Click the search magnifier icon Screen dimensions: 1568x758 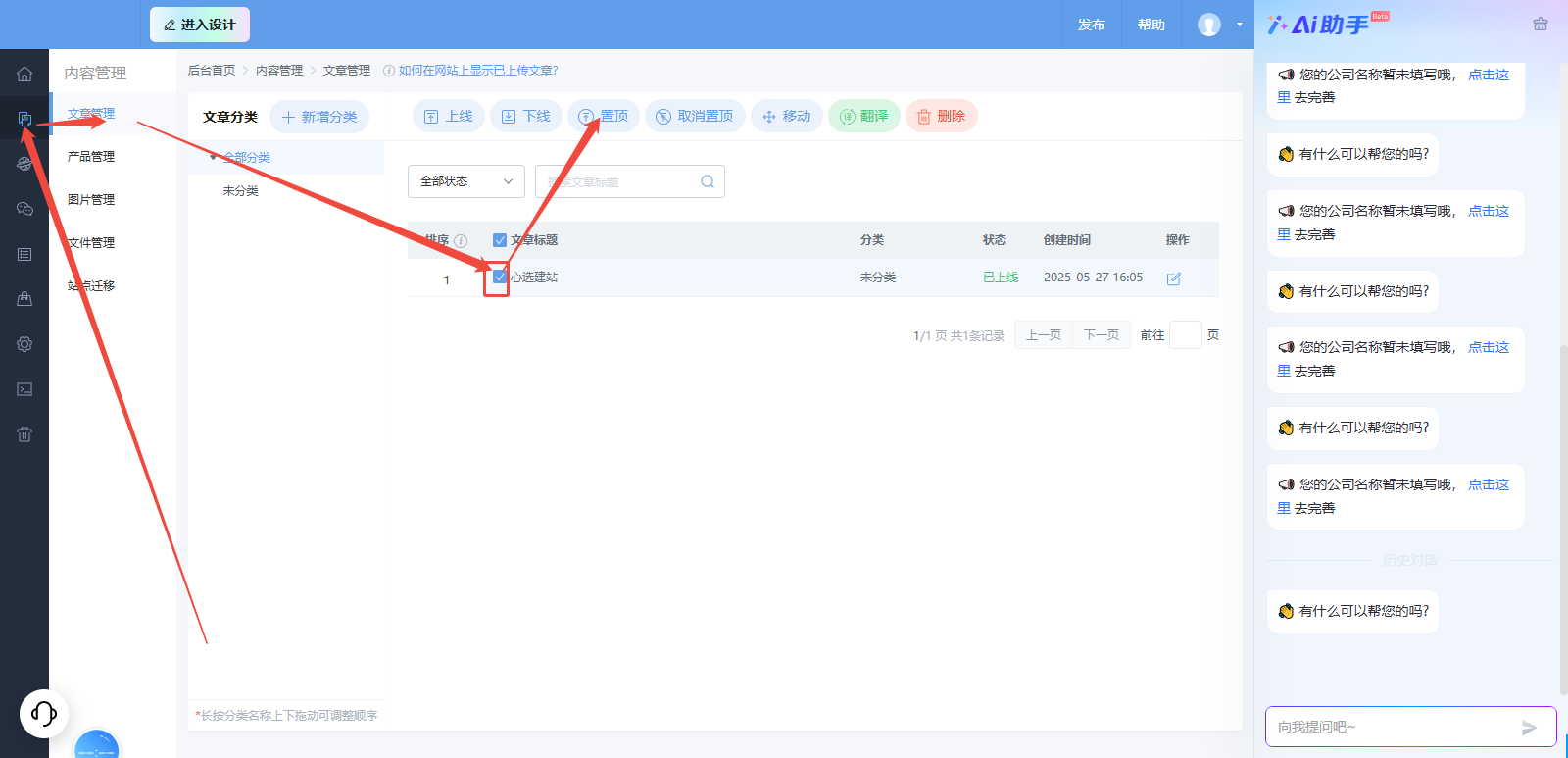pos(708,181)
